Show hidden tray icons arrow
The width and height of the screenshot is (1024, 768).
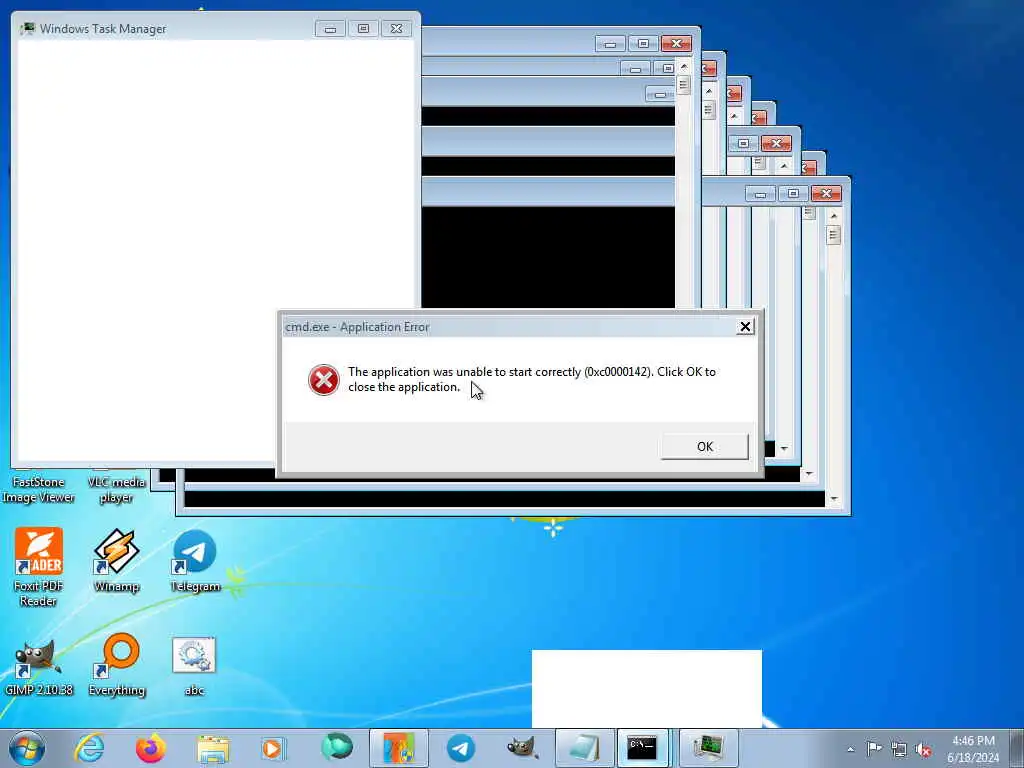850,749
